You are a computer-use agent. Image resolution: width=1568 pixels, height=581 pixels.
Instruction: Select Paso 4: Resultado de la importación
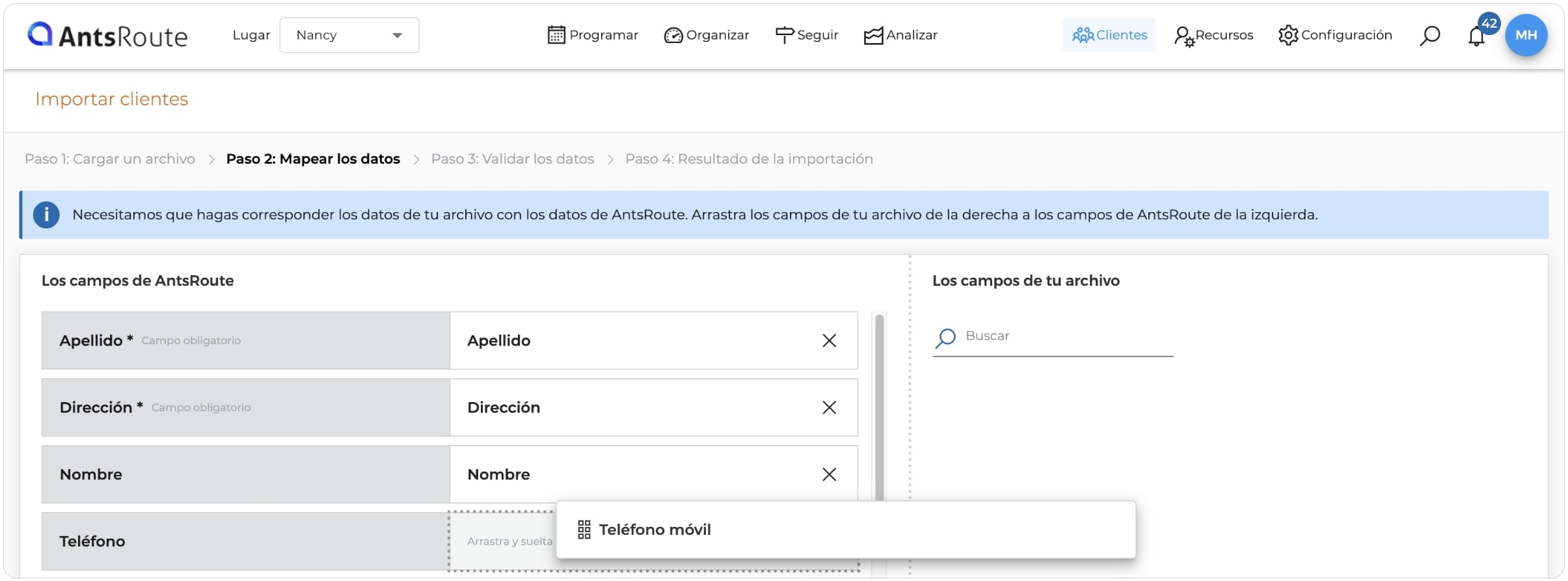[x=749, y=159]
